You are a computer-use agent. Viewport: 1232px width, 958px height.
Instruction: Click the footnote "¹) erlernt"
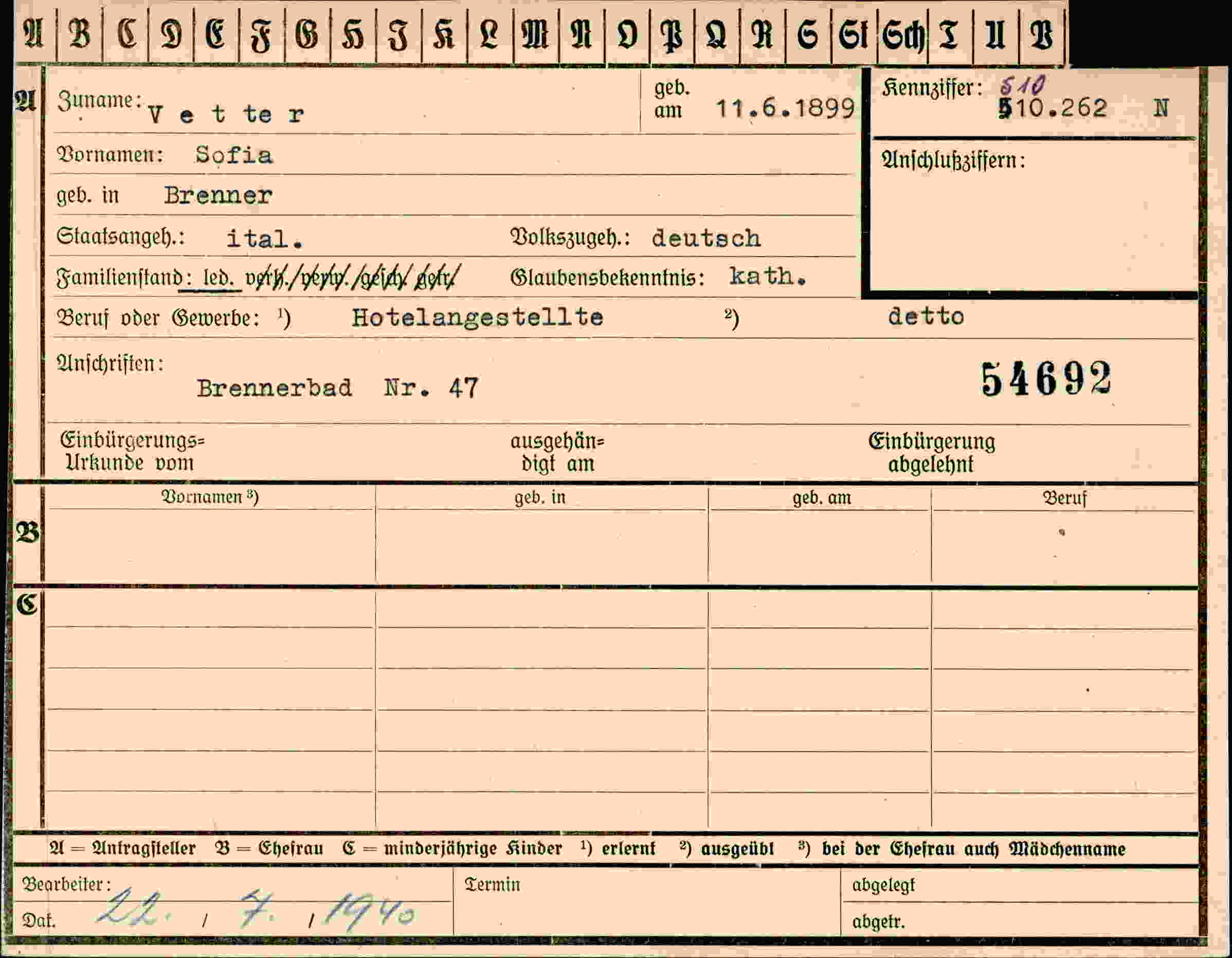pyautogui.click(x=618, y=848)
